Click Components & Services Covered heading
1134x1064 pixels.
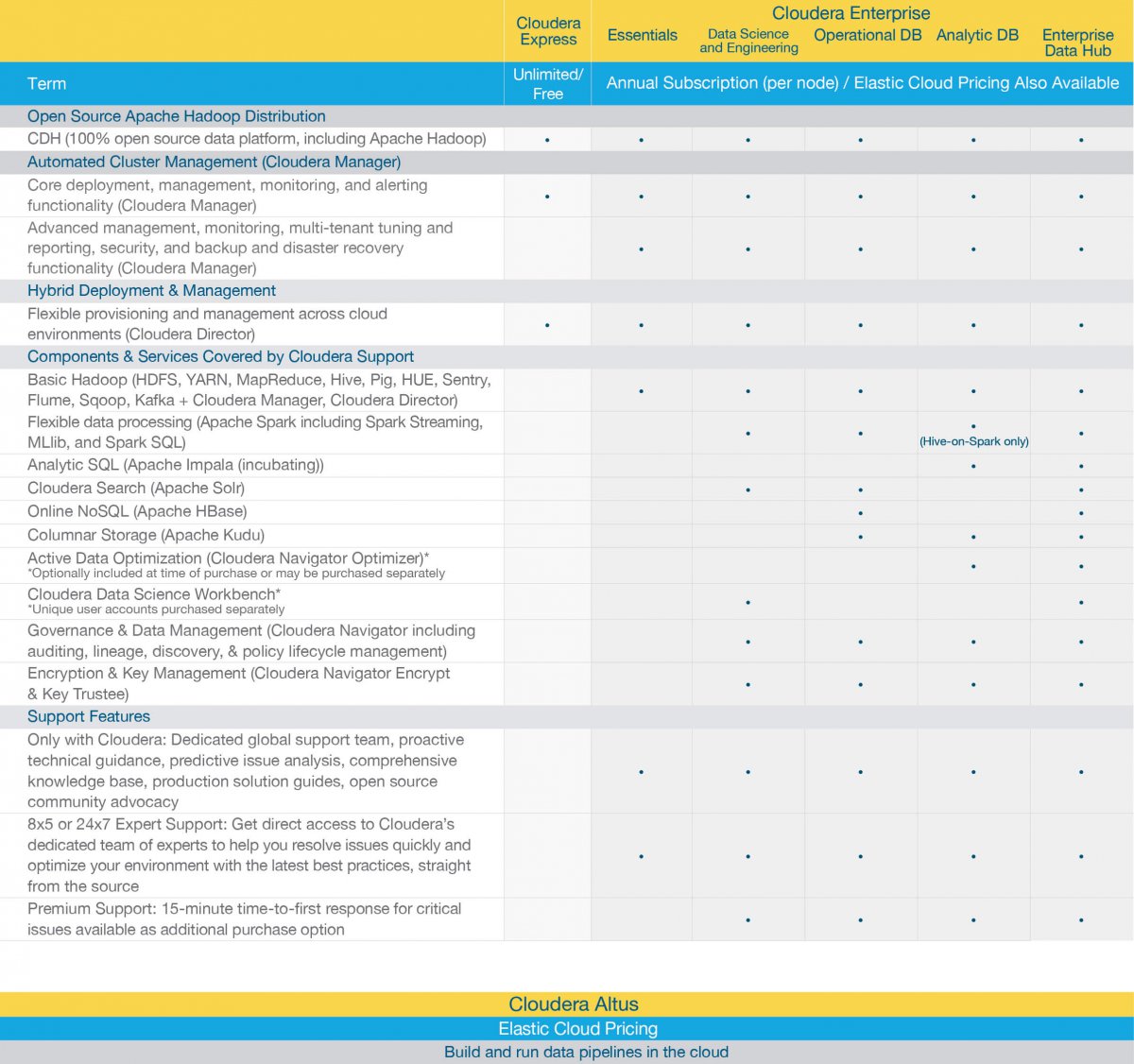coord(221,356)
